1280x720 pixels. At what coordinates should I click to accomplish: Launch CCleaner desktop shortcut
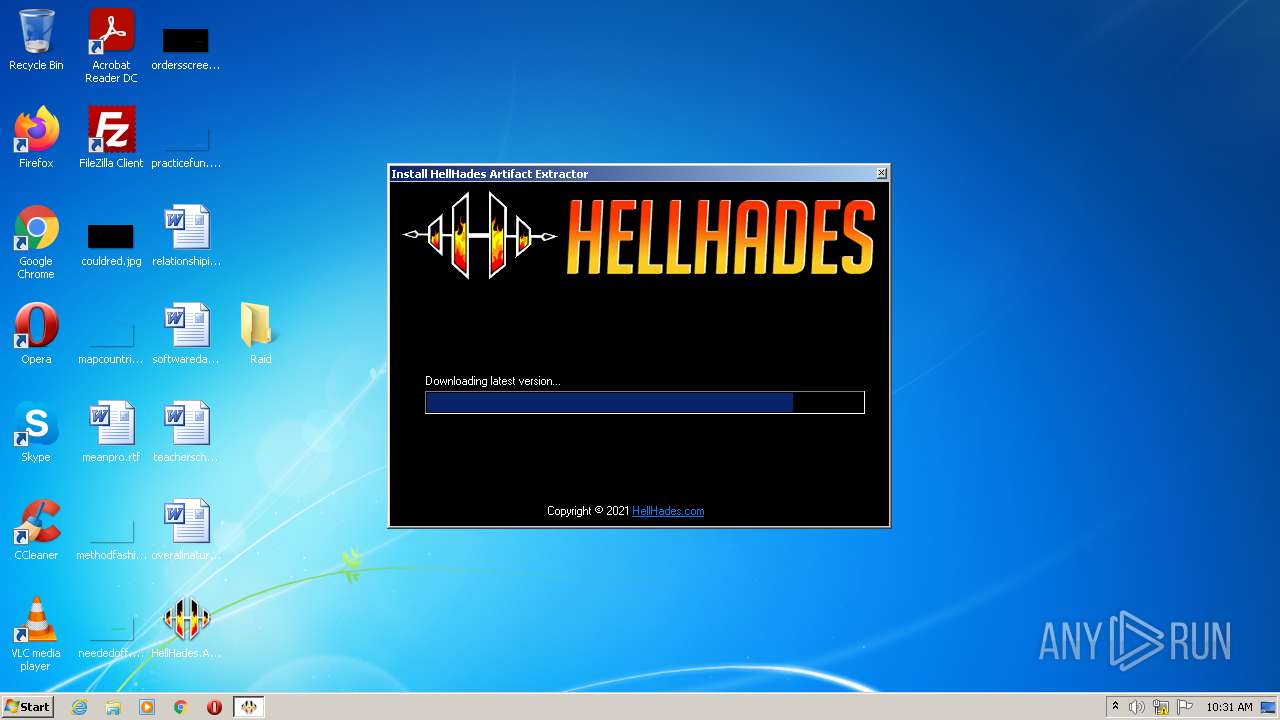pyautogui.click(x=36, y=530)
